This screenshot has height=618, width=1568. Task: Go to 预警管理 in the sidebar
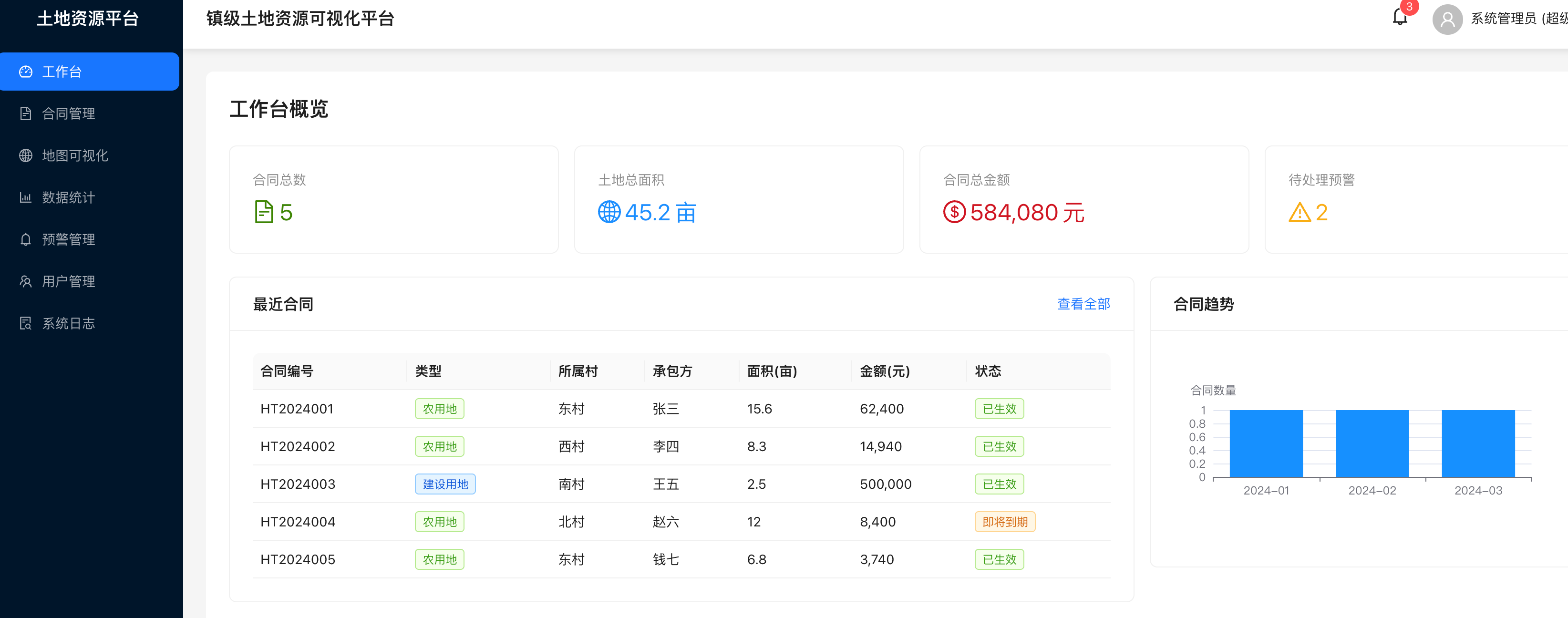point(68,239)
